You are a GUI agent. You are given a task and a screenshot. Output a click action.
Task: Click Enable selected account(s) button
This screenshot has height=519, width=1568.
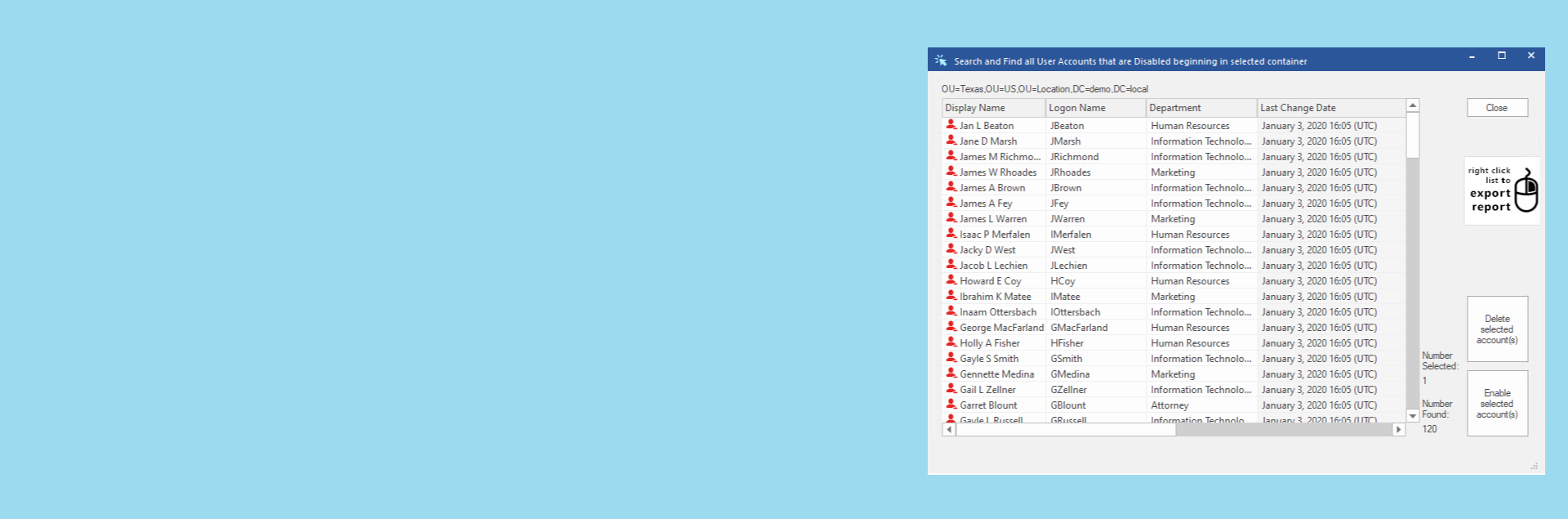(1497, 404)
